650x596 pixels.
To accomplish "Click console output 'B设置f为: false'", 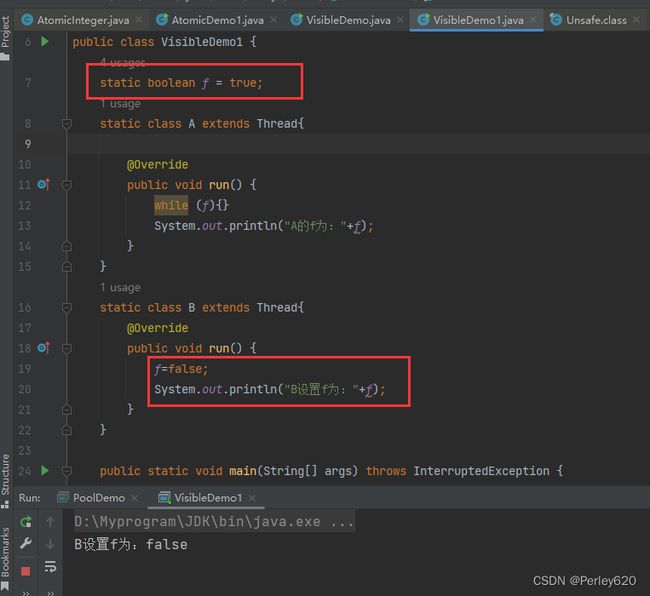I will (x=131, y=544).
